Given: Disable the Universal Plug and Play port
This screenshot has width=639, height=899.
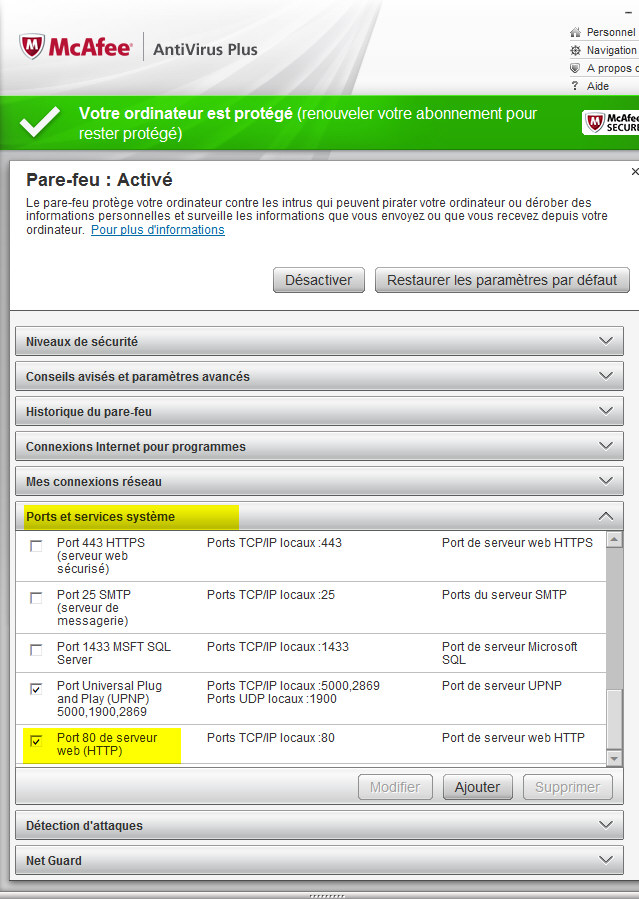Looking at the screenshot, I should pyautogui.click(x=36, y=689).
